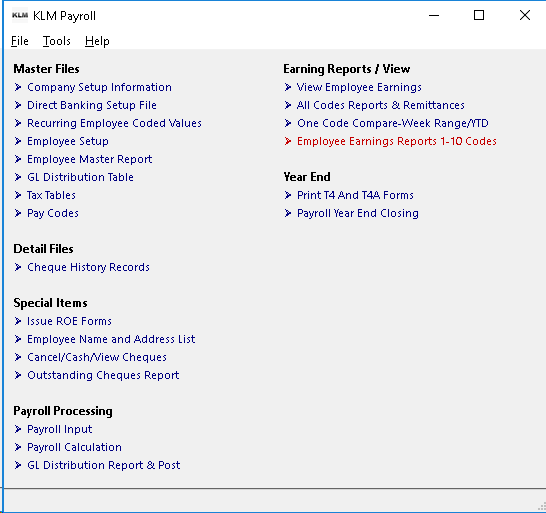Screen dimensions: 546x513
Task: Click the KLM logo icon in title bar
Action: tap(20, 16)
